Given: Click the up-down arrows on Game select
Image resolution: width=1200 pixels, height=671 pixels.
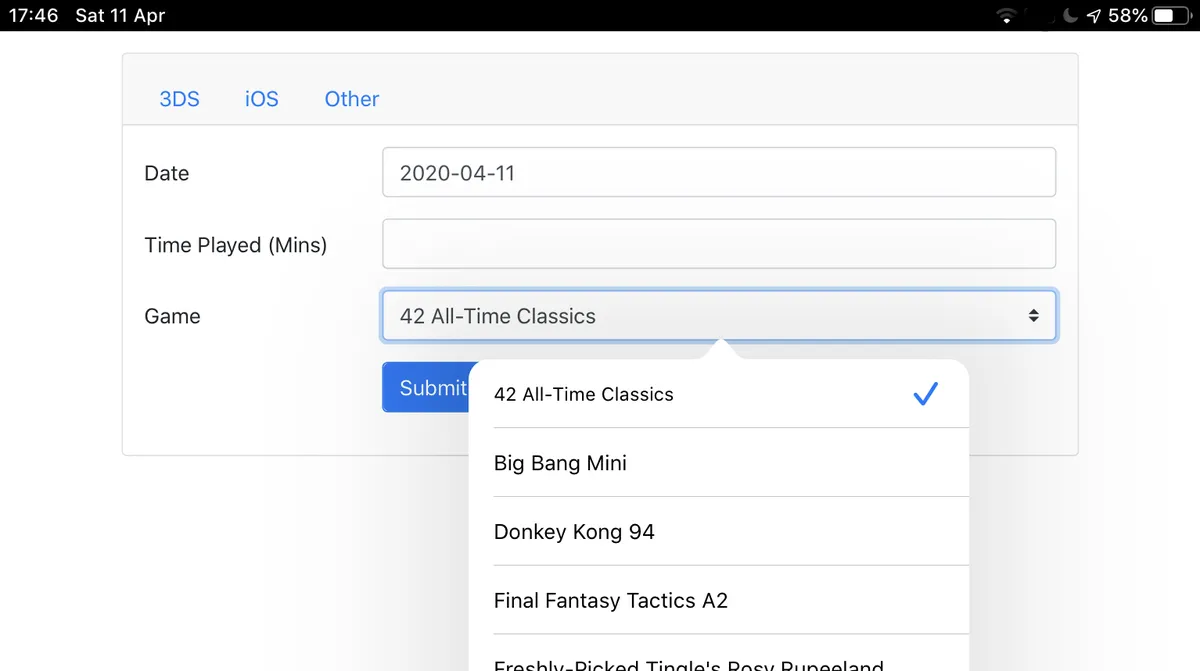Looking at the screenshot, I should (1033, 316).
